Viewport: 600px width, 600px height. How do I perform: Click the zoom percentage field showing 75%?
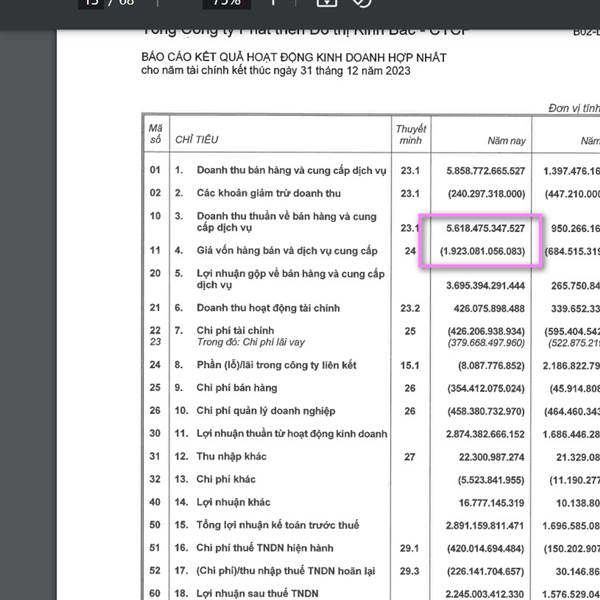coord(227,3)
